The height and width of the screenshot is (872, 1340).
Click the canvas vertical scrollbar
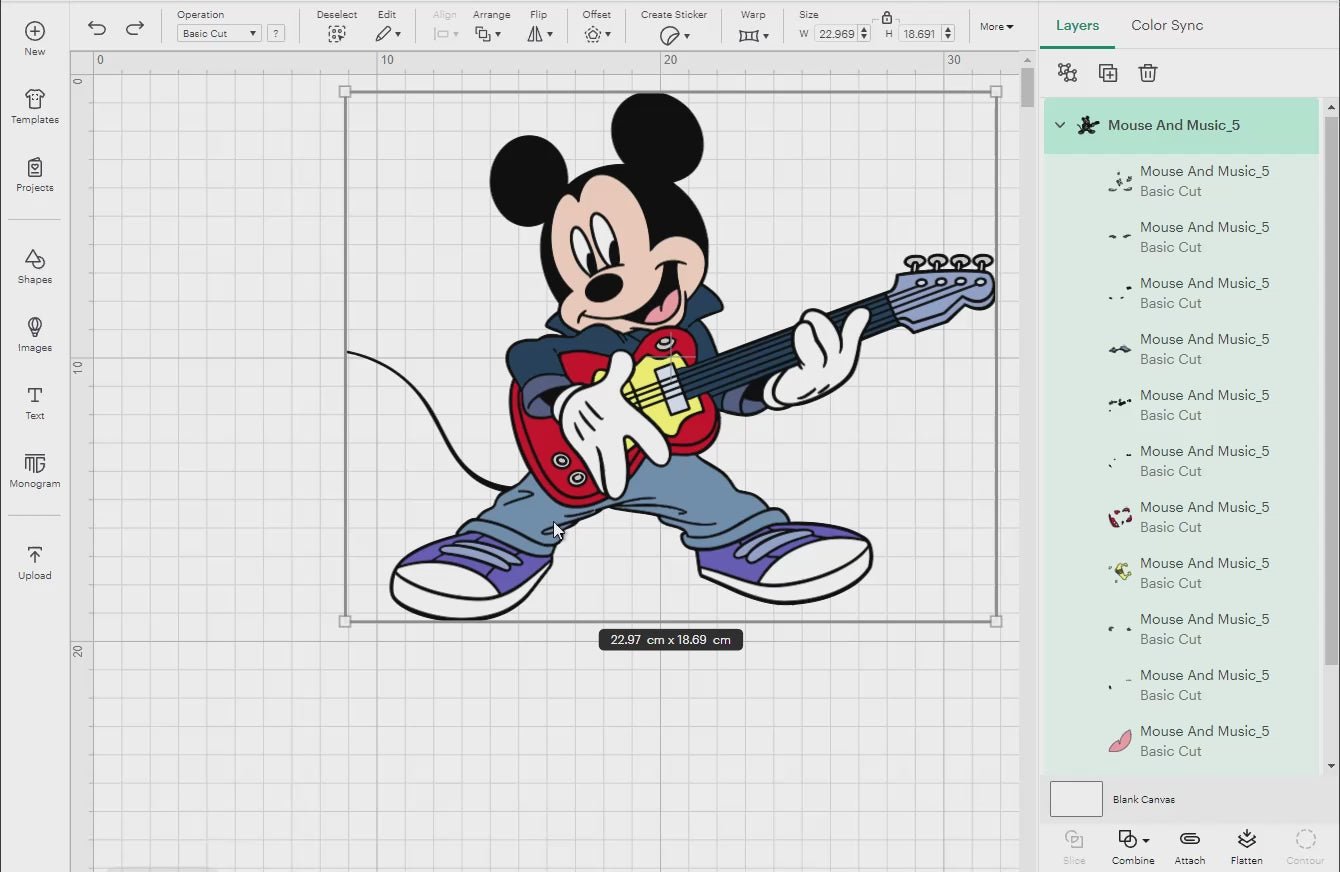click(1027, 88)
